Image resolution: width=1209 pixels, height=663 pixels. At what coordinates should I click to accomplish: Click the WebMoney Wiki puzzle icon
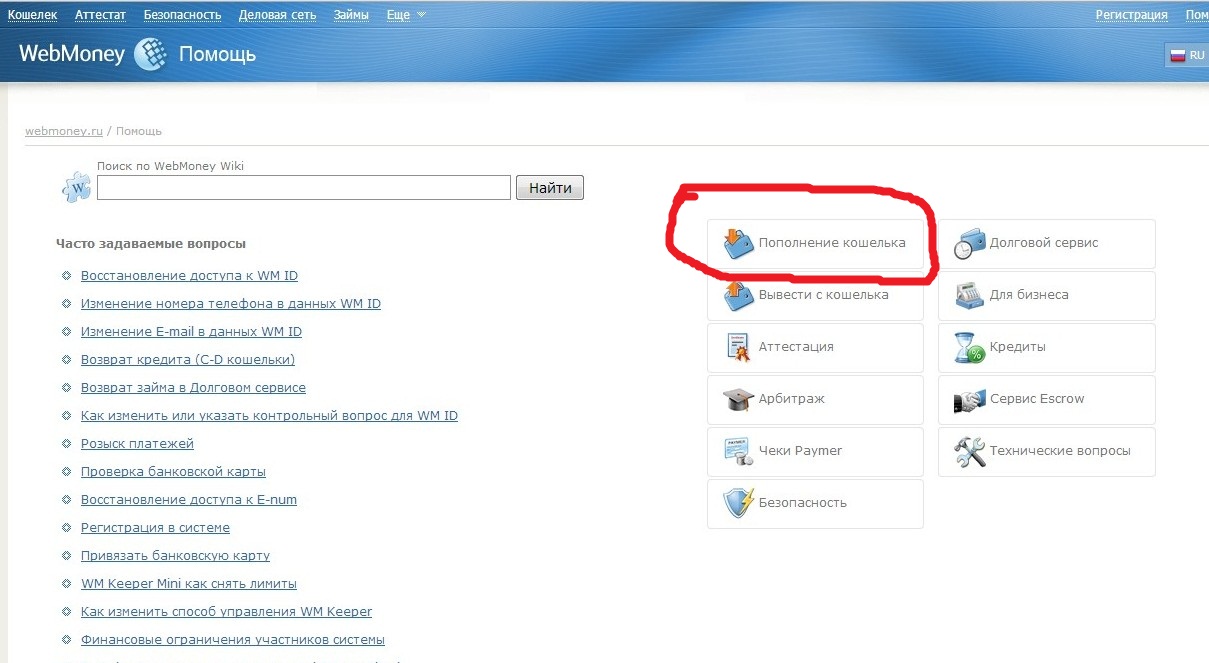[77, 186]
